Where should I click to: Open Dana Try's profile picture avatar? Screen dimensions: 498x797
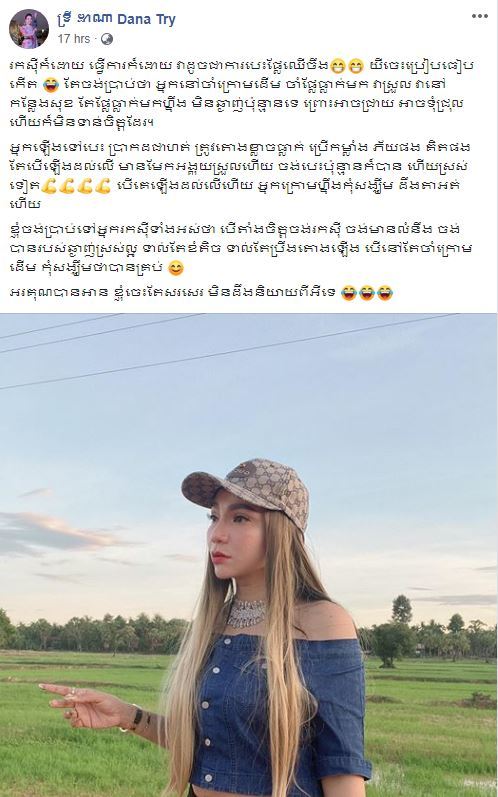tap(29, 29)
